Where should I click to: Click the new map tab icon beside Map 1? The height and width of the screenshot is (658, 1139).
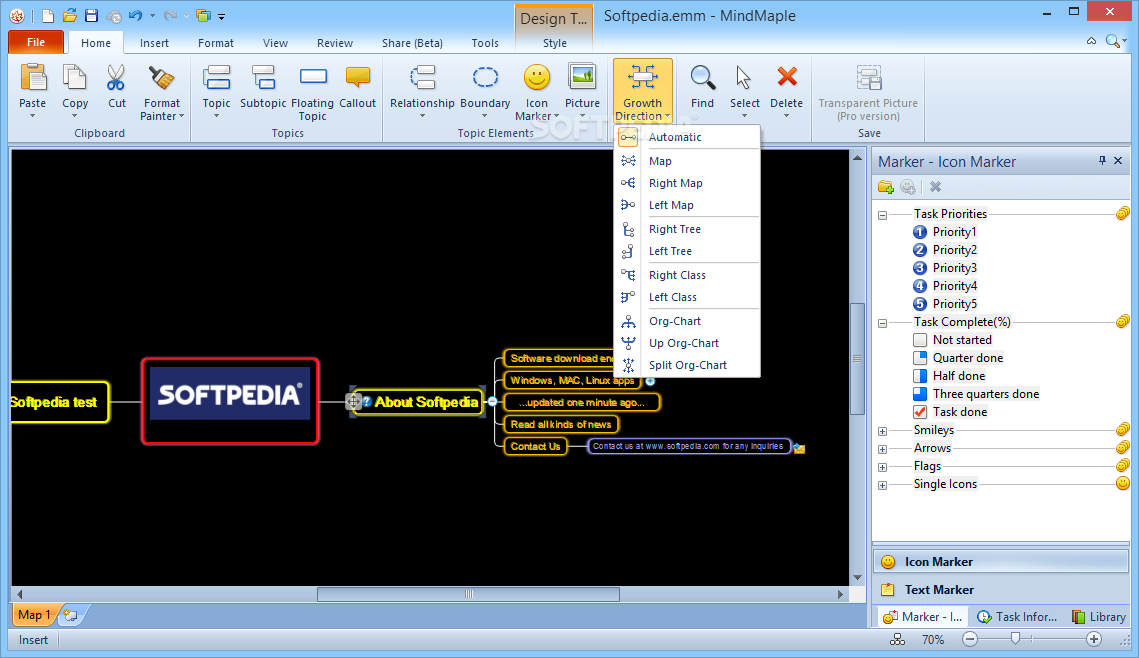point(70,615)
